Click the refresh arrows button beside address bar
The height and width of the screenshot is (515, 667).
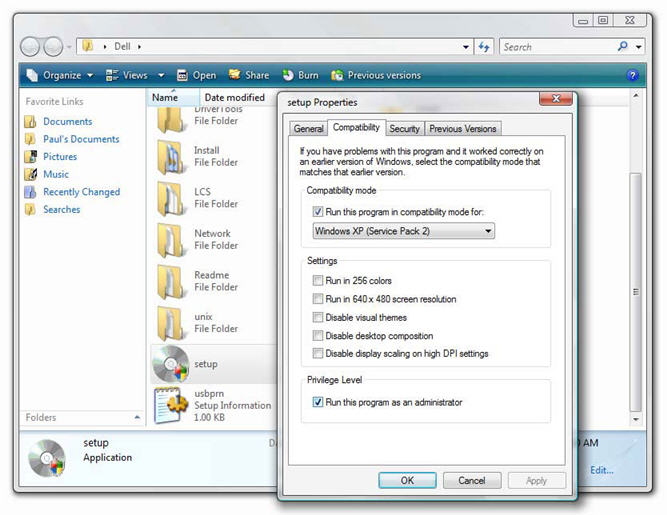coord(484,47)
